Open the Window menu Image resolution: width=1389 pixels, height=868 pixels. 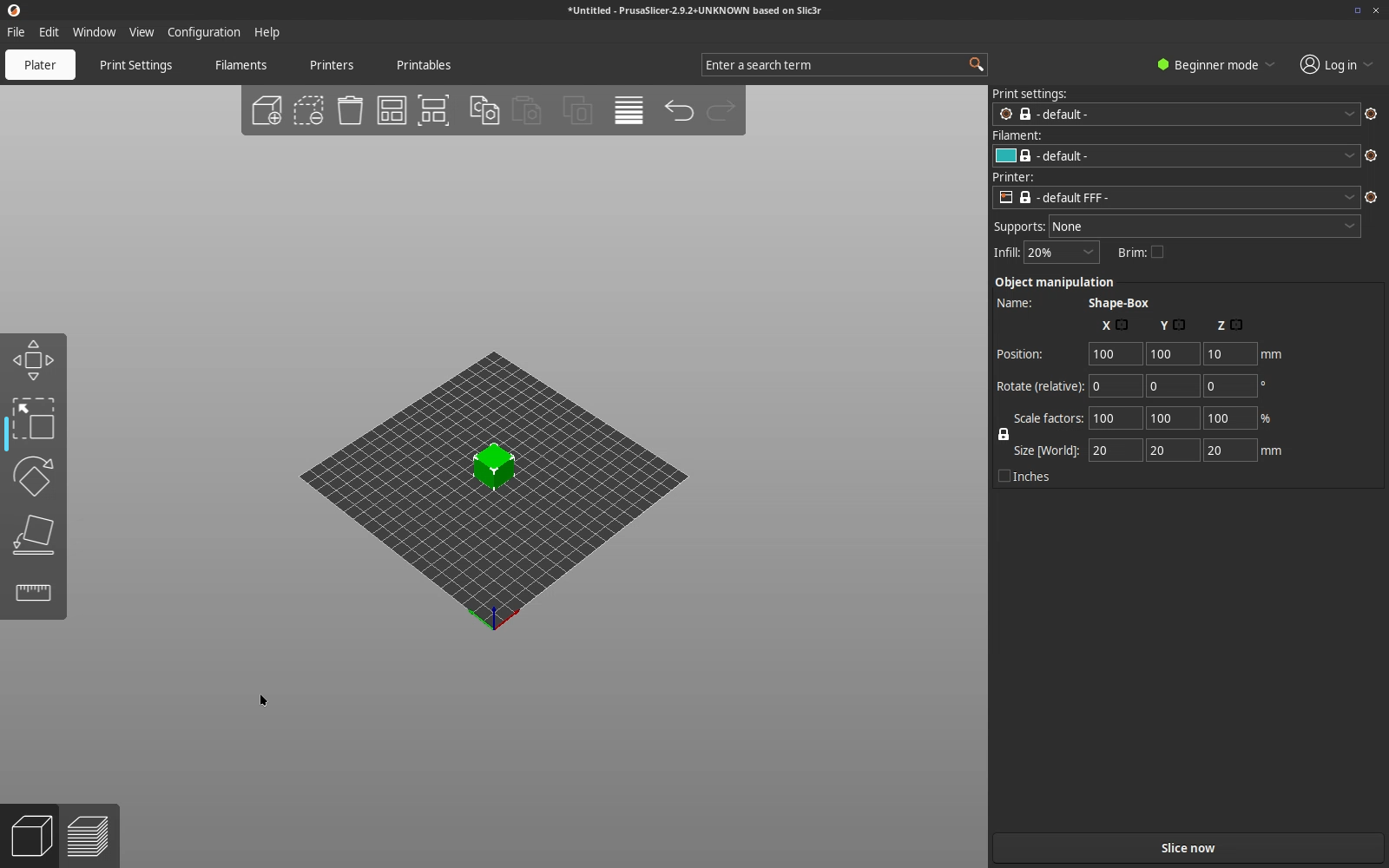[94, 31]
